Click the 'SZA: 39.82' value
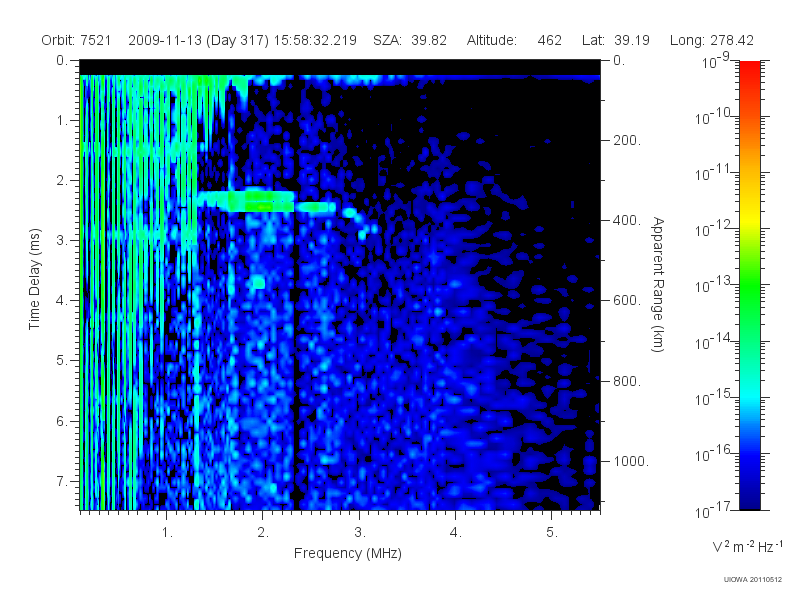Image resolution: width=800 pixels, height=600 pixels. coord(410,40)
